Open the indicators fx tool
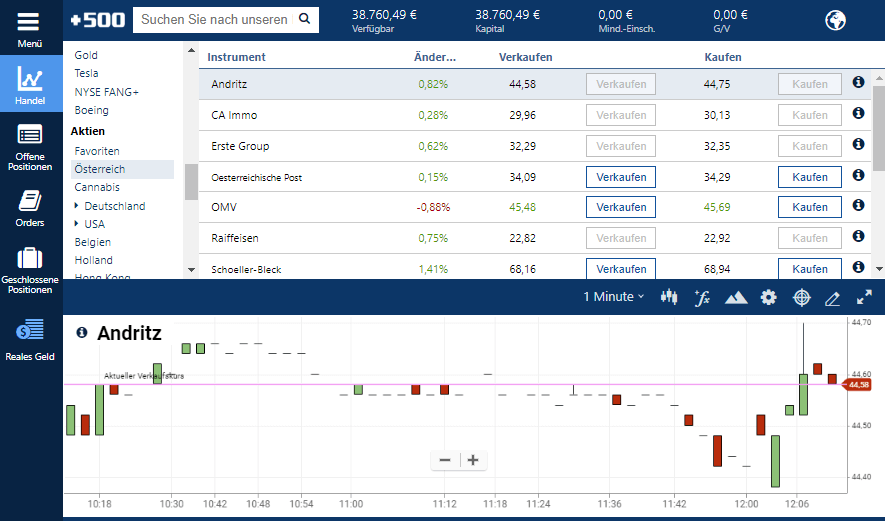The image size is (885, 521). coord(702,297)
